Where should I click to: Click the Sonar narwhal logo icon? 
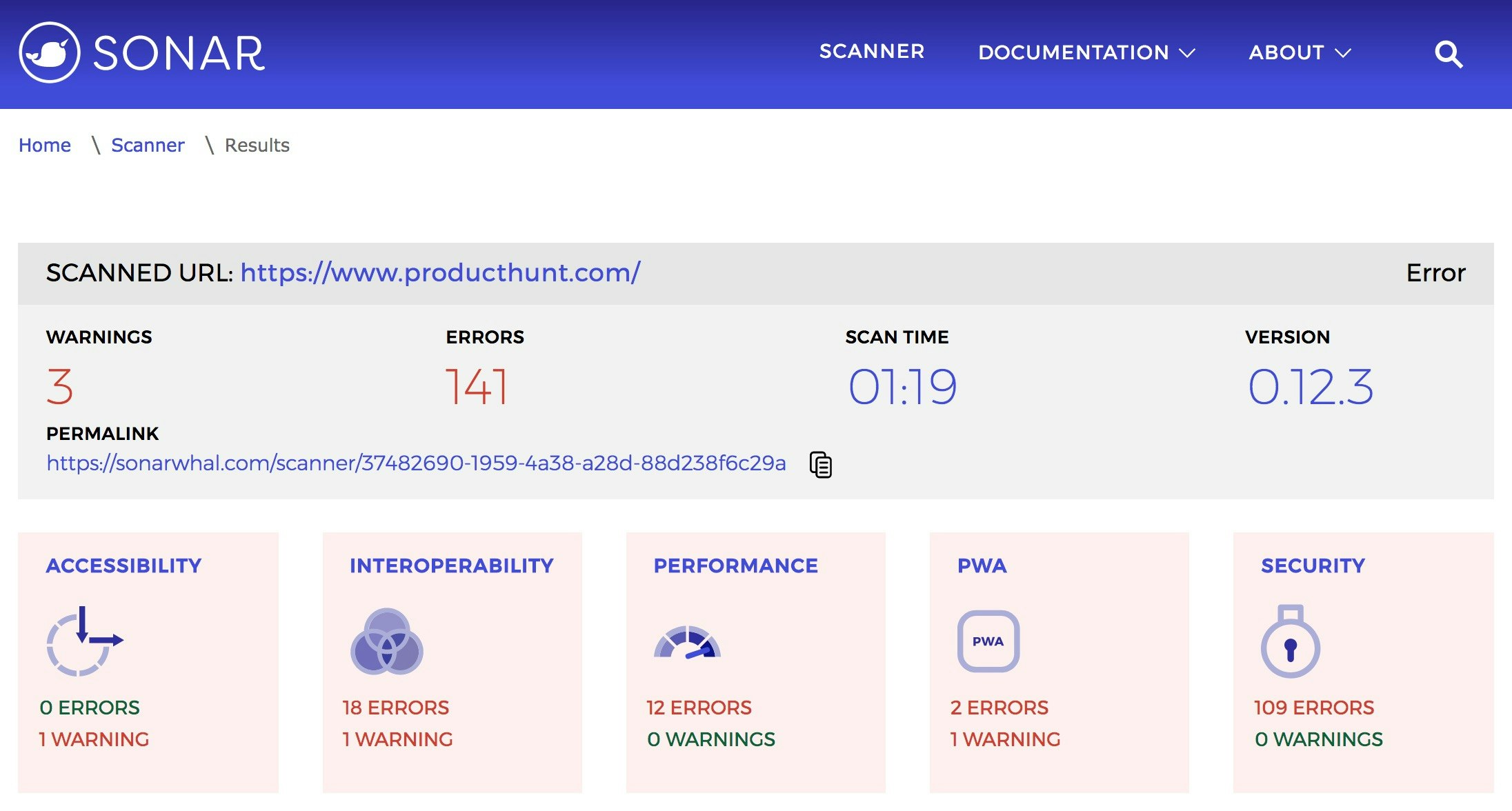coord(50,52)
